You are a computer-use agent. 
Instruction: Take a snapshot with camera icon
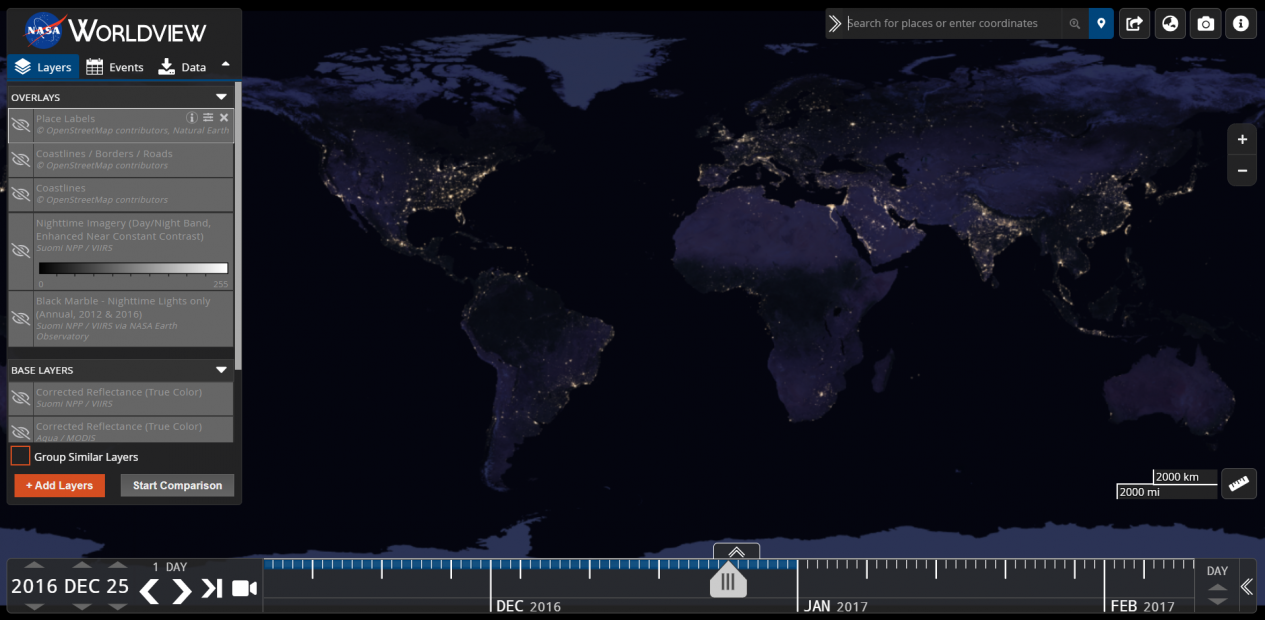click(x=1206, y=23)
